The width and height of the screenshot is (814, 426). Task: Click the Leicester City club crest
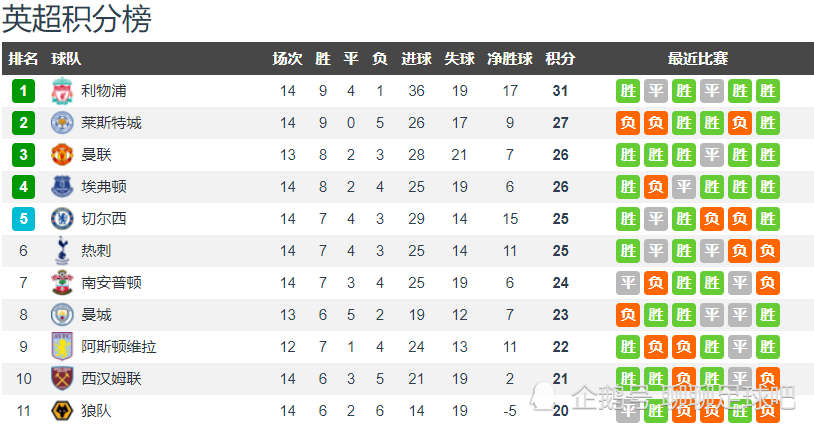point(62,123)
